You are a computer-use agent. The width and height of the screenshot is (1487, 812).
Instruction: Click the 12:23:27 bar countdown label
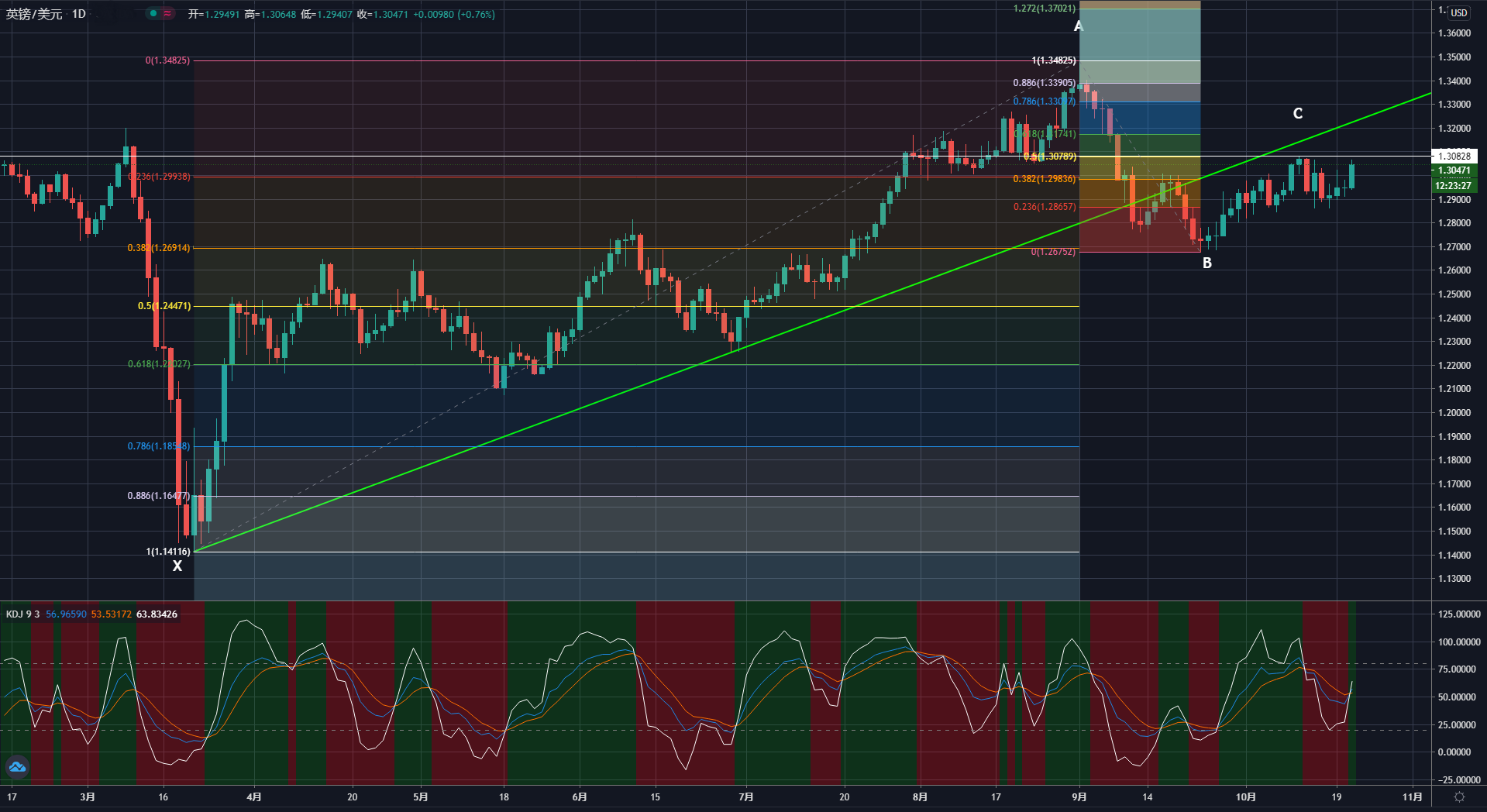[1454, 186]
